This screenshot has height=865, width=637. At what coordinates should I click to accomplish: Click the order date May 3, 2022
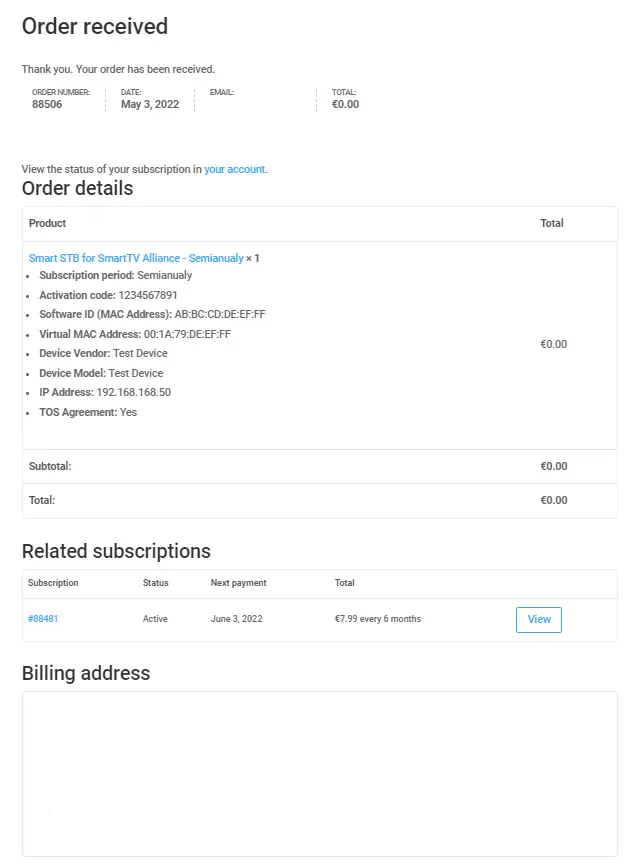[150, 104]
